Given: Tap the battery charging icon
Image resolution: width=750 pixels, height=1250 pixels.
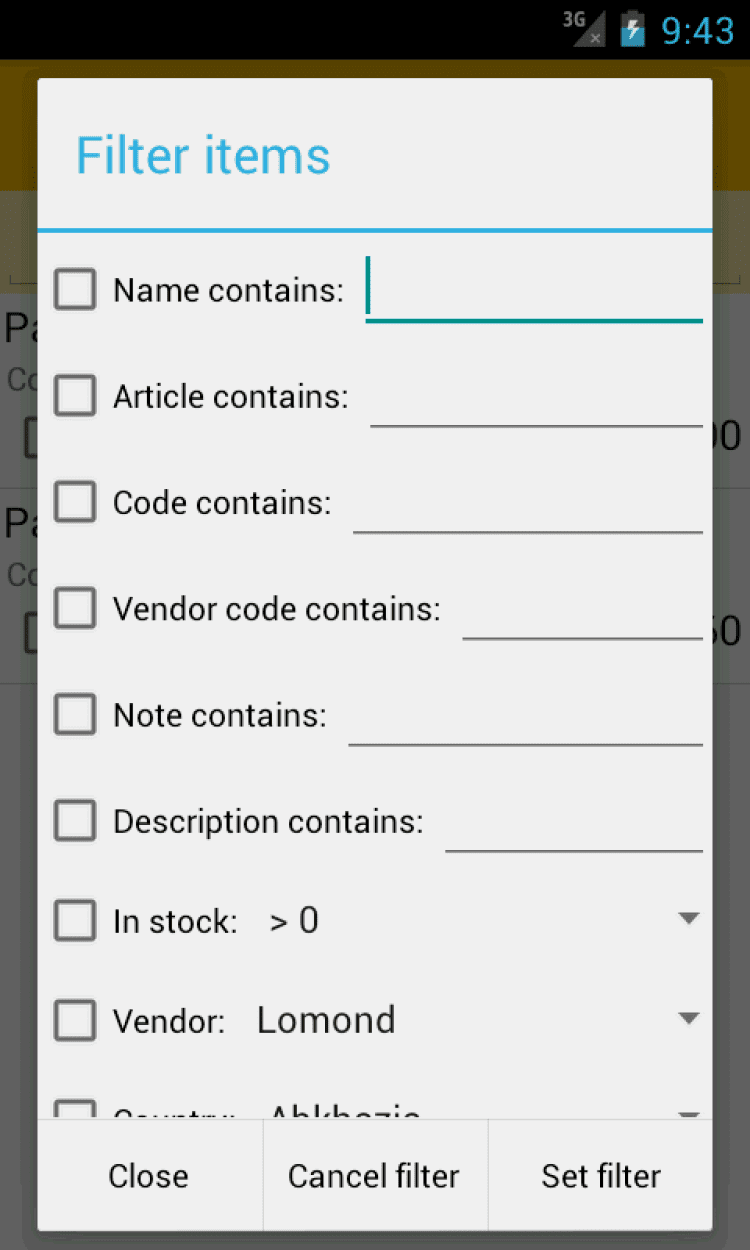Looking at the screenshot, I should coord(632,28).
